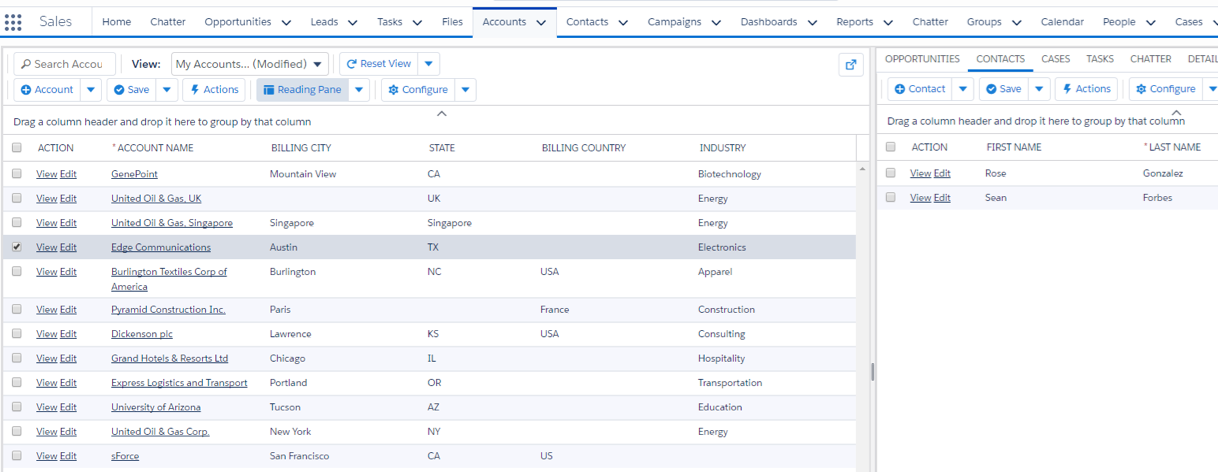The width and height of the screenshot is (1218, 472).
Task: Sort by the INDUSTRY column header
Action: click(x=722, y=148)
